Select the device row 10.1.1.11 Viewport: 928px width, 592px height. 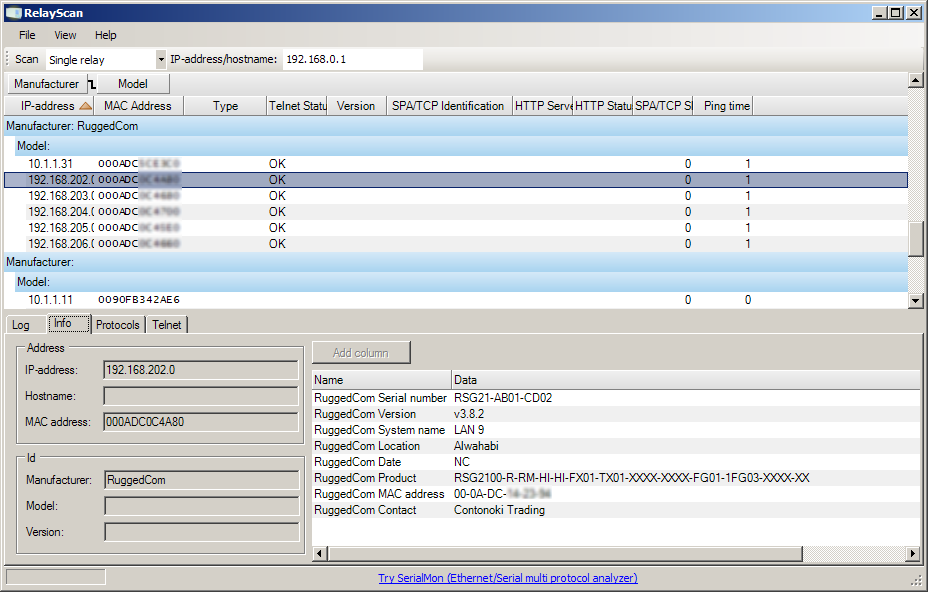(456, 300)
